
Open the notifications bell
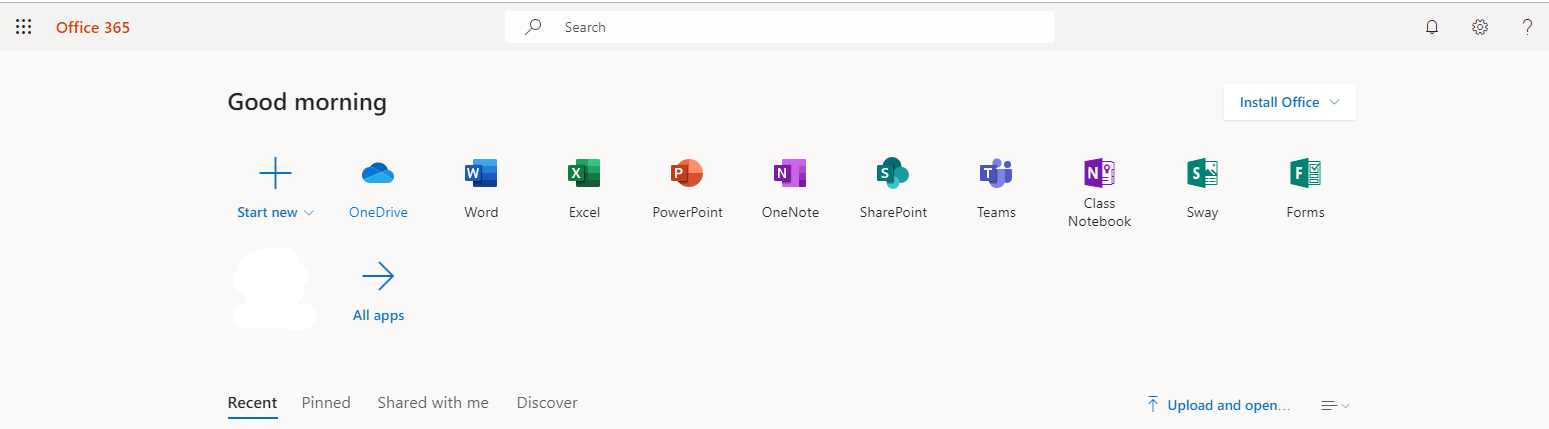coord(1432,27)
